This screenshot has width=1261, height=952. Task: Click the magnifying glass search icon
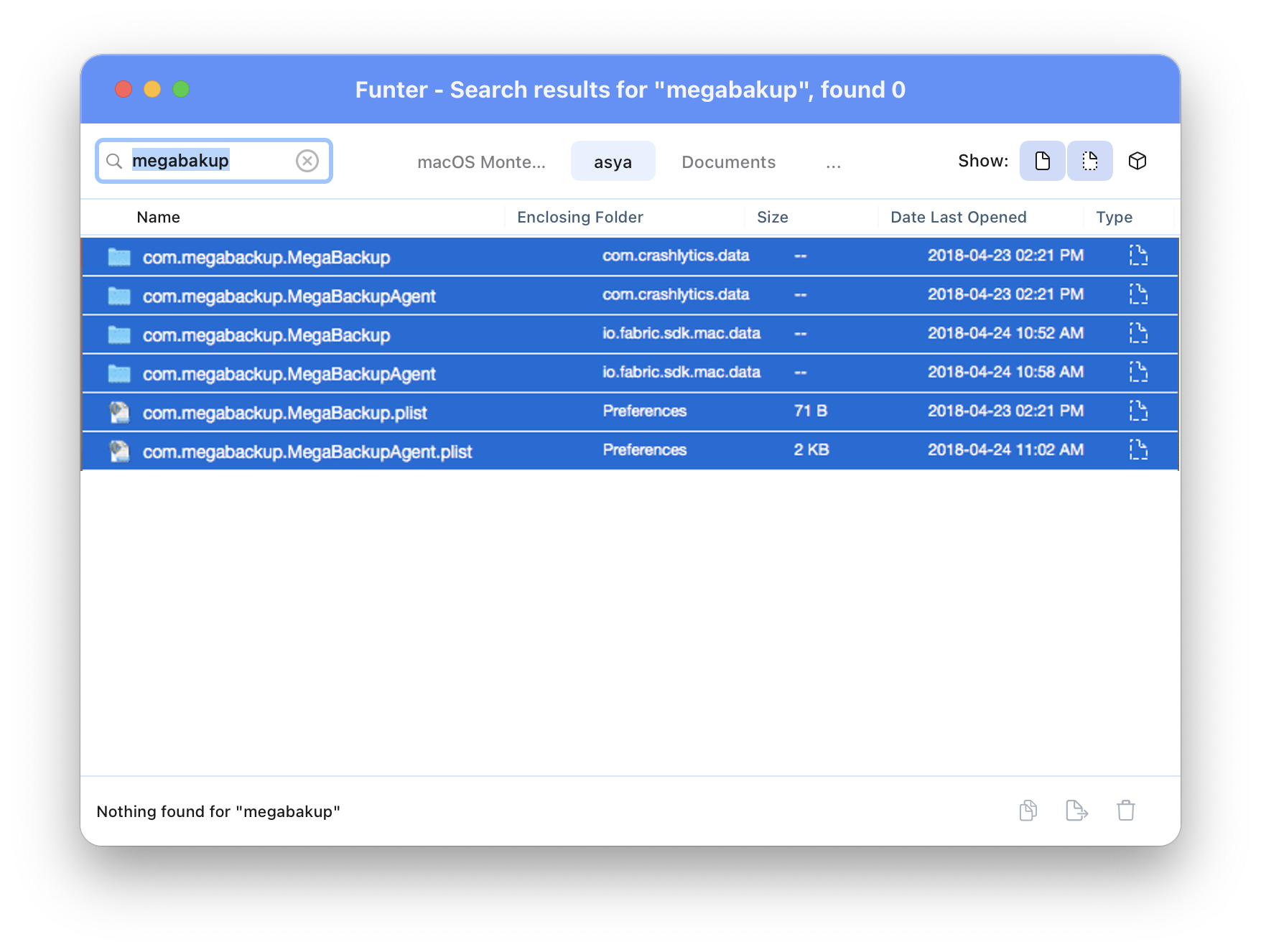click(x=114, y=161)
